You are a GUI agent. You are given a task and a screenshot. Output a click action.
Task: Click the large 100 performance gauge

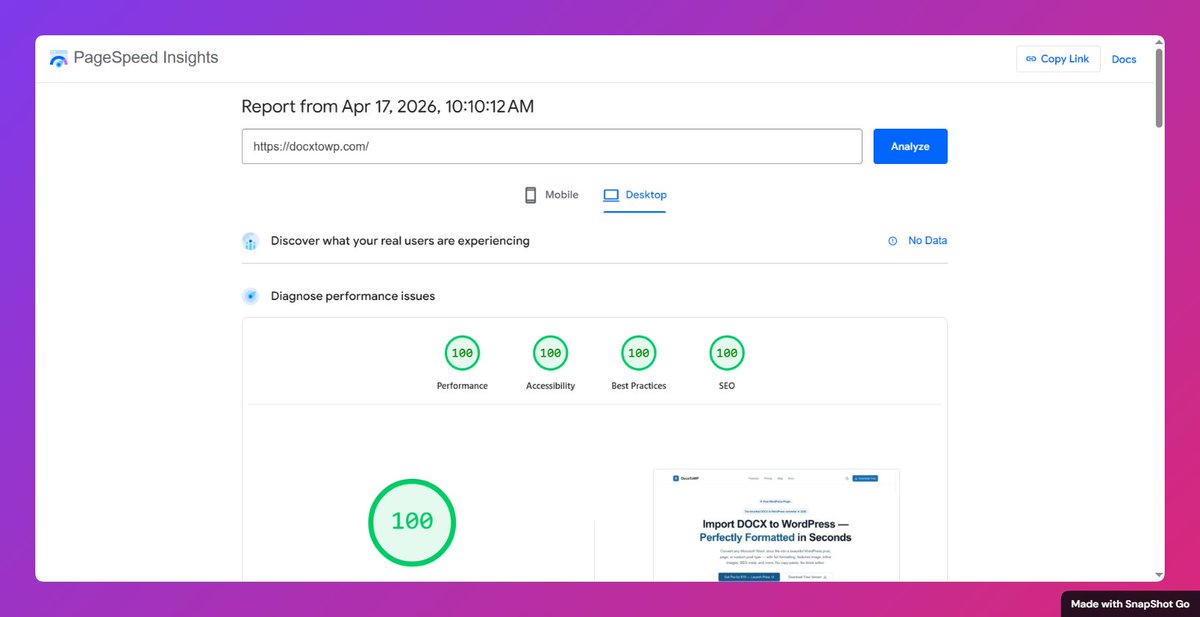412,522
